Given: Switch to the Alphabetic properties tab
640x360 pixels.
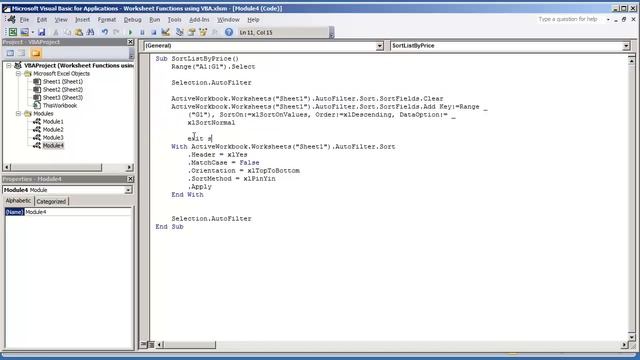Looking at the screenshot, I should [x=18, y=201].
